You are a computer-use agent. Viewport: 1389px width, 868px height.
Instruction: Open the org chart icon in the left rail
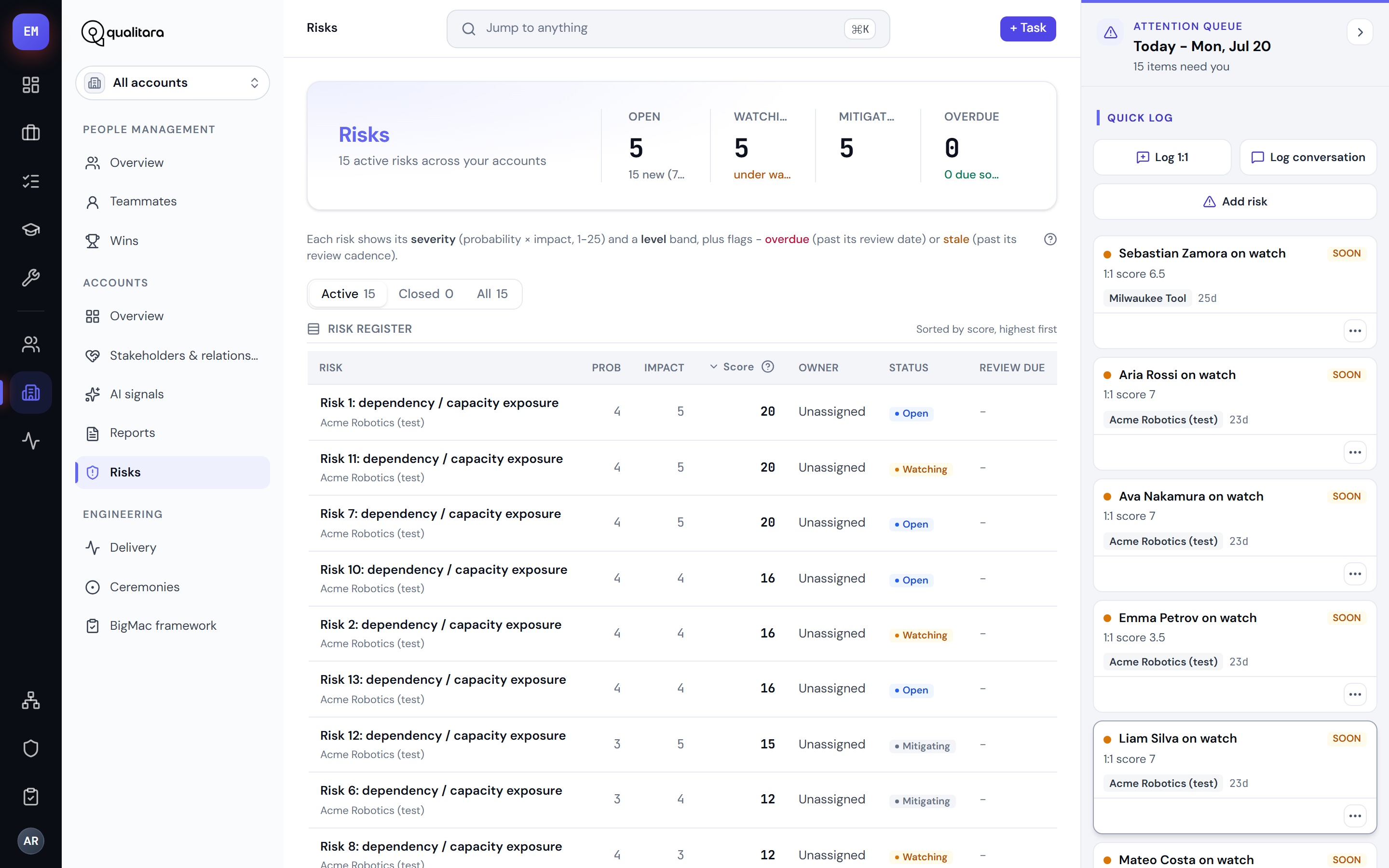coord(31,700)
